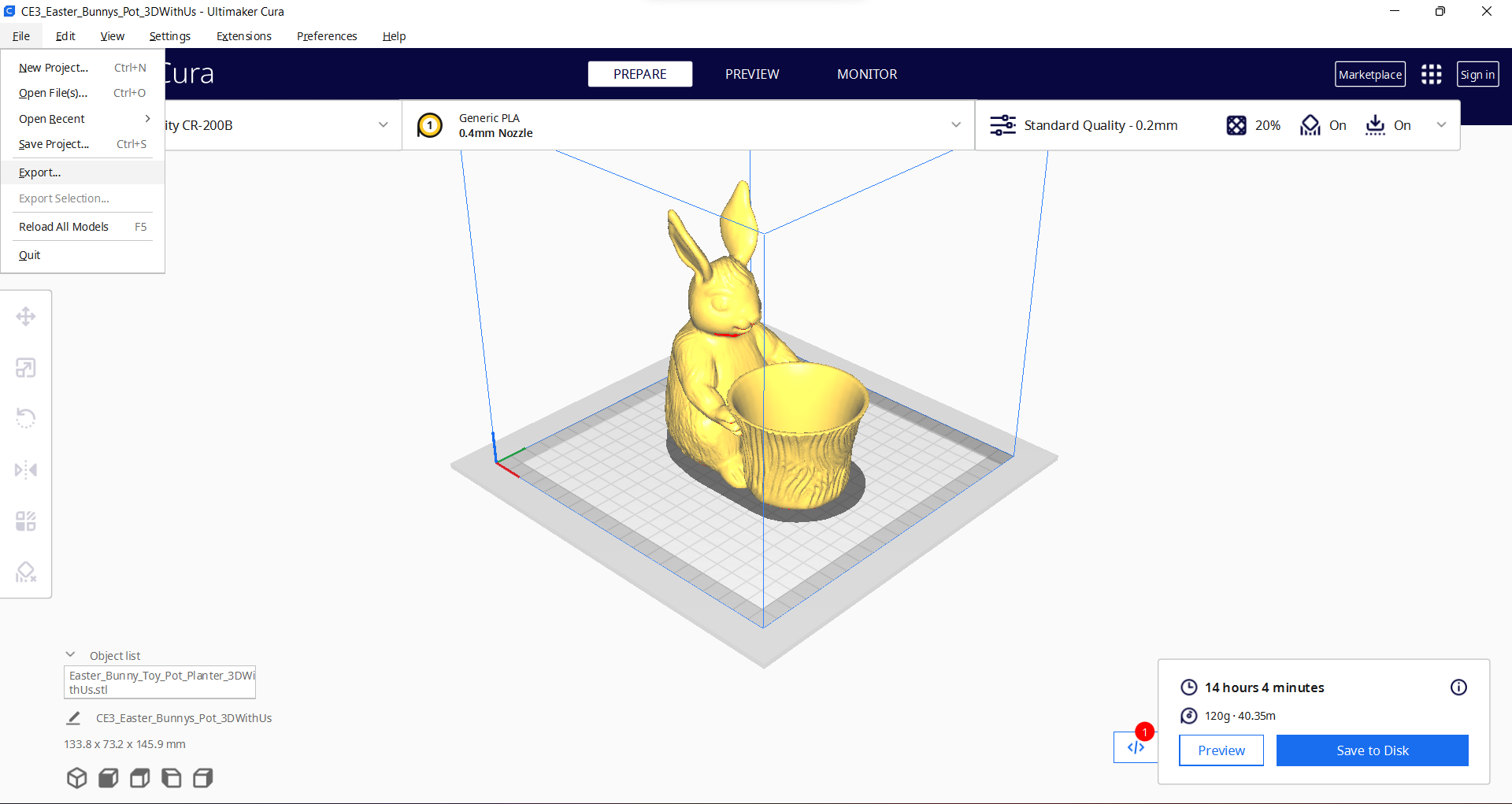Expand the Generic PLA material dropdown
The height and width of the screenshot is (804, 1512).
click(956, 124)
